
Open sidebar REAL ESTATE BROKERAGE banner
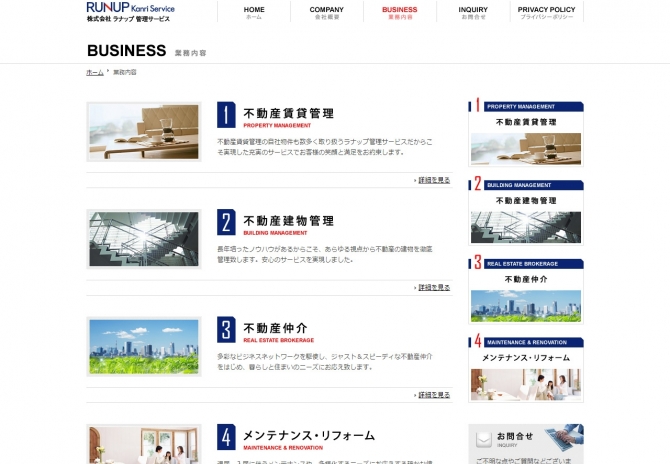coord(526,290)
